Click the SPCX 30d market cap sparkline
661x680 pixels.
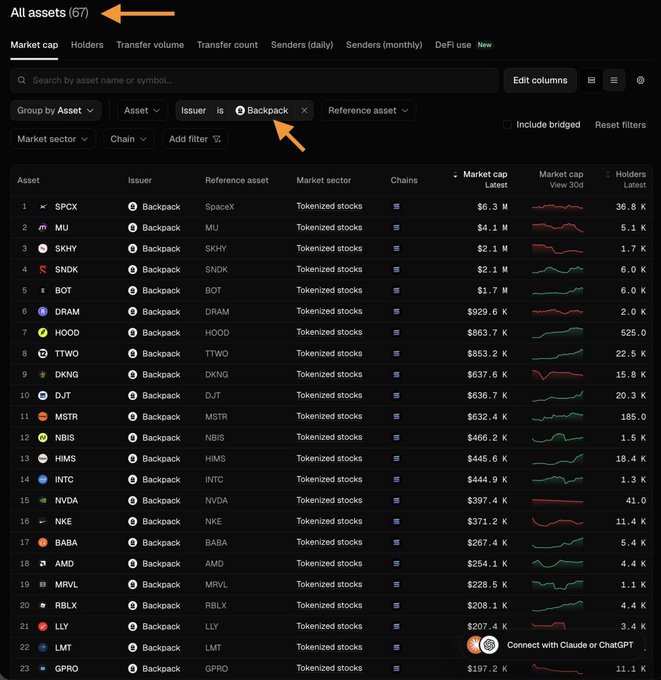click(x=557, y=207)
